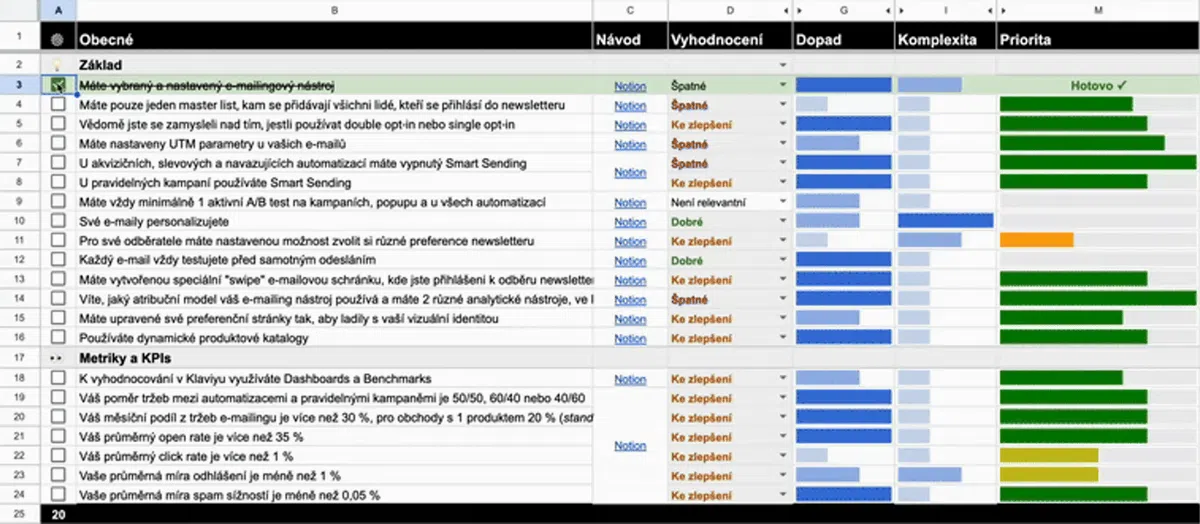Expand hidden columns before column M
The image size is (1200, 524).
[1003, 9]
